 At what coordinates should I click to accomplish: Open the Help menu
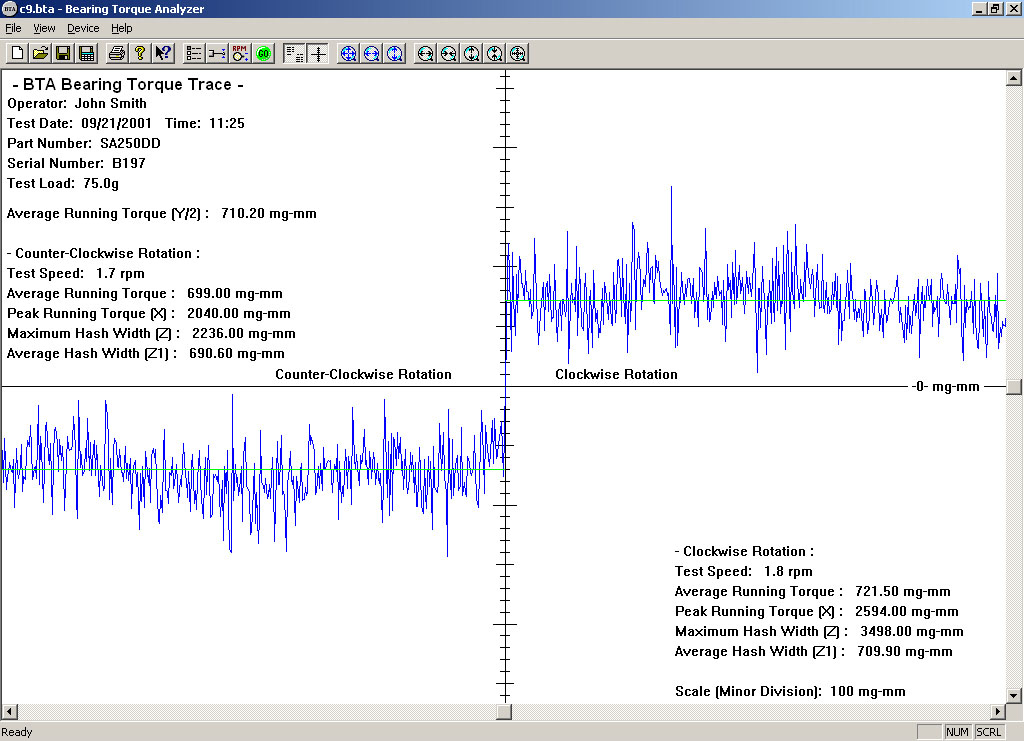click(121, 28)
